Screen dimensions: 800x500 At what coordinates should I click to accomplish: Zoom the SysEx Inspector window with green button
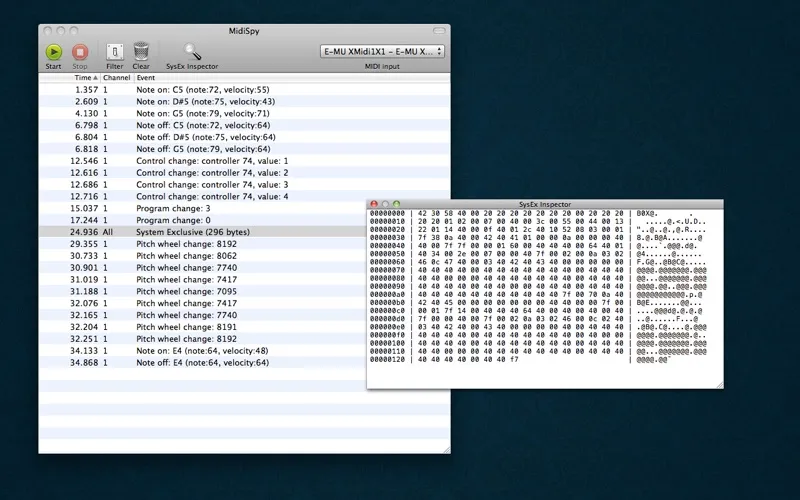pos(397,204)
